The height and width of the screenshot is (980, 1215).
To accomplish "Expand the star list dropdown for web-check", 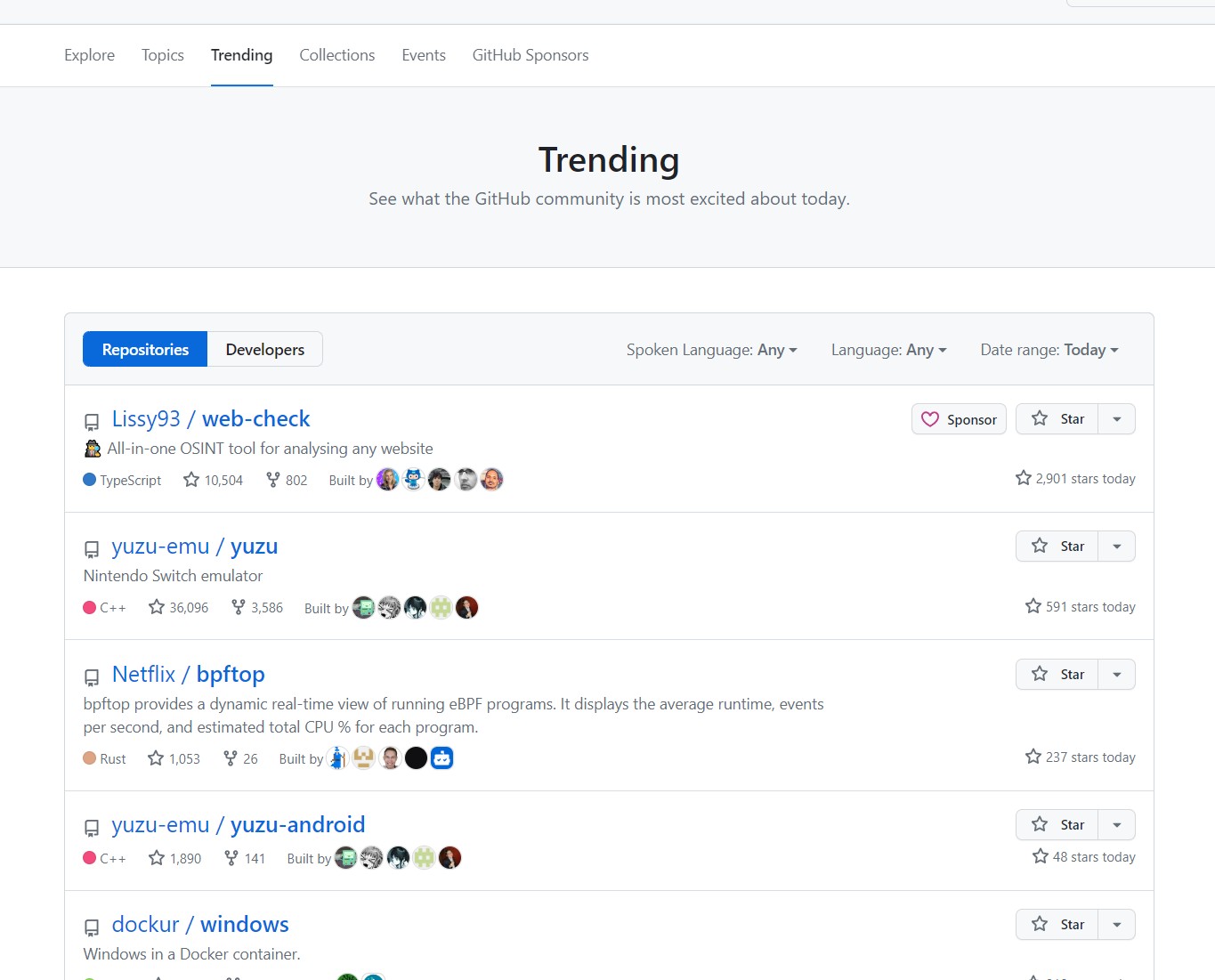I will point(1117,419).
